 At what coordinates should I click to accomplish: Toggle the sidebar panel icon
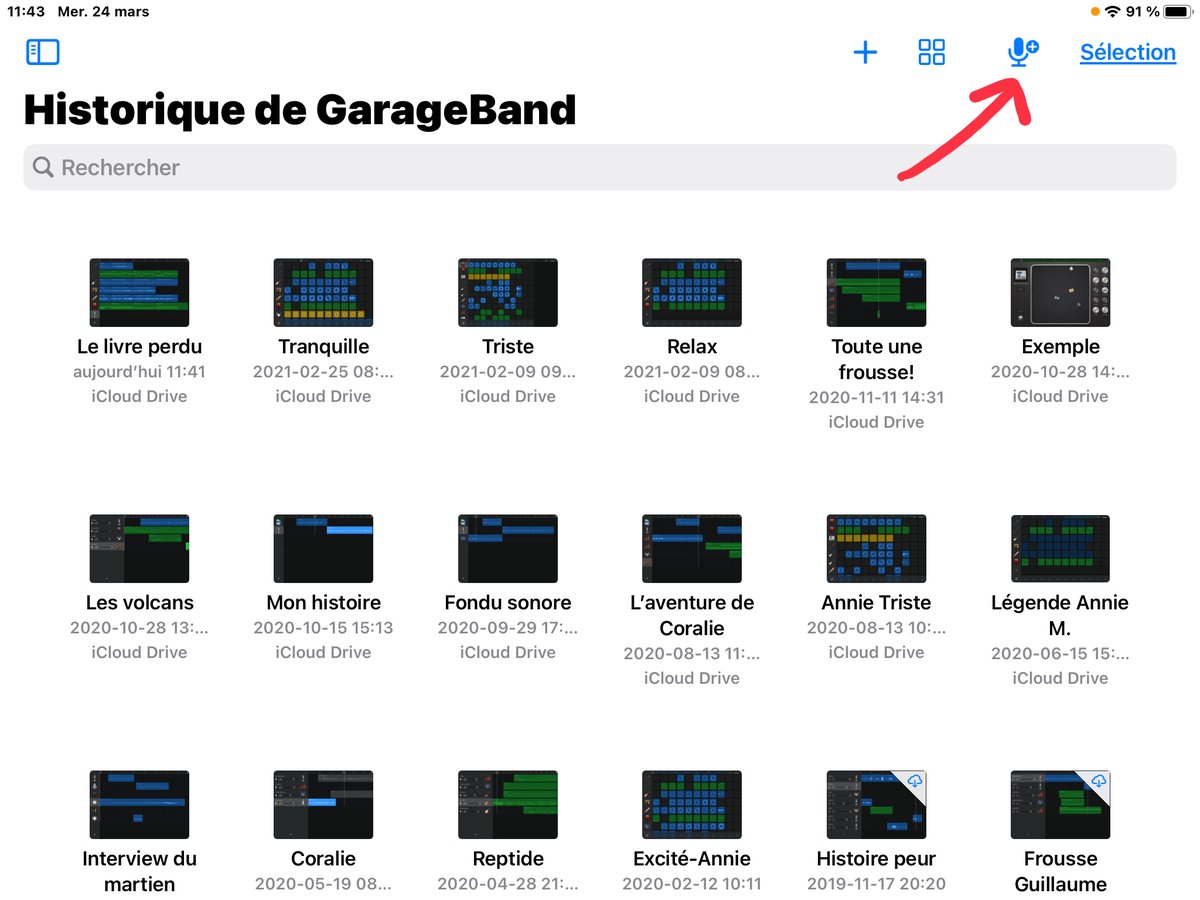43,52
